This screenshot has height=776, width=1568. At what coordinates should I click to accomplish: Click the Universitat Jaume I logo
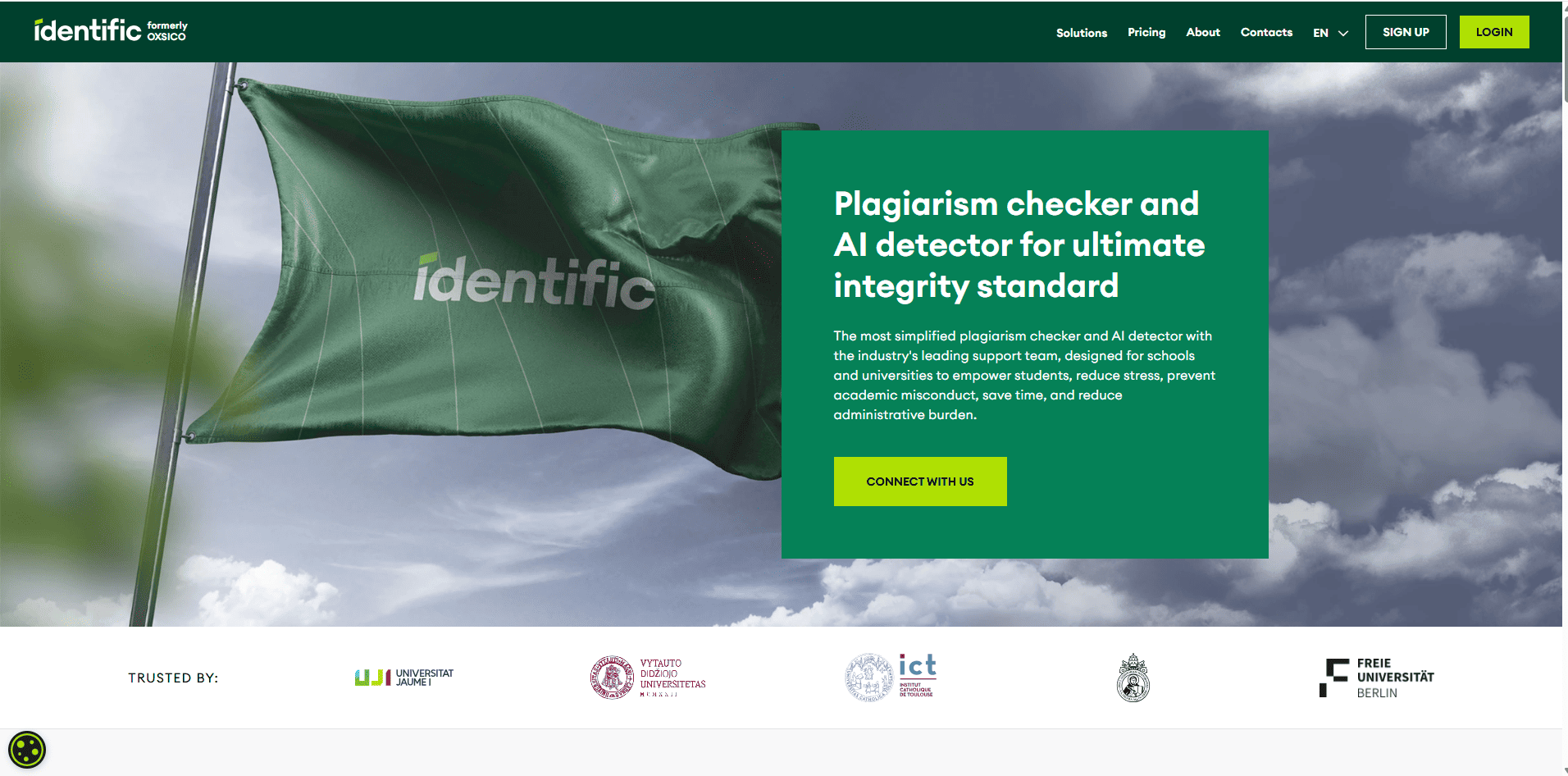click(x=403, y=678)
